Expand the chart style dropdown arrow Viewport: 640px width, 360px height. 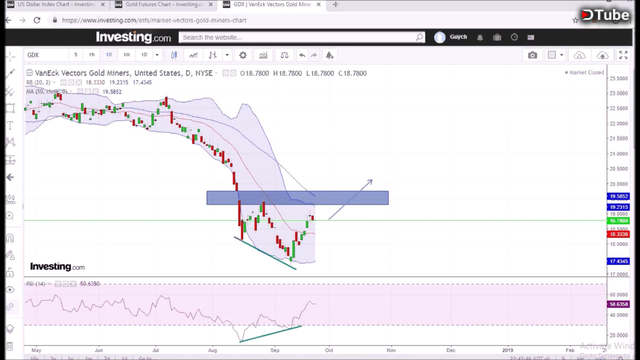[x=227, y=55]
